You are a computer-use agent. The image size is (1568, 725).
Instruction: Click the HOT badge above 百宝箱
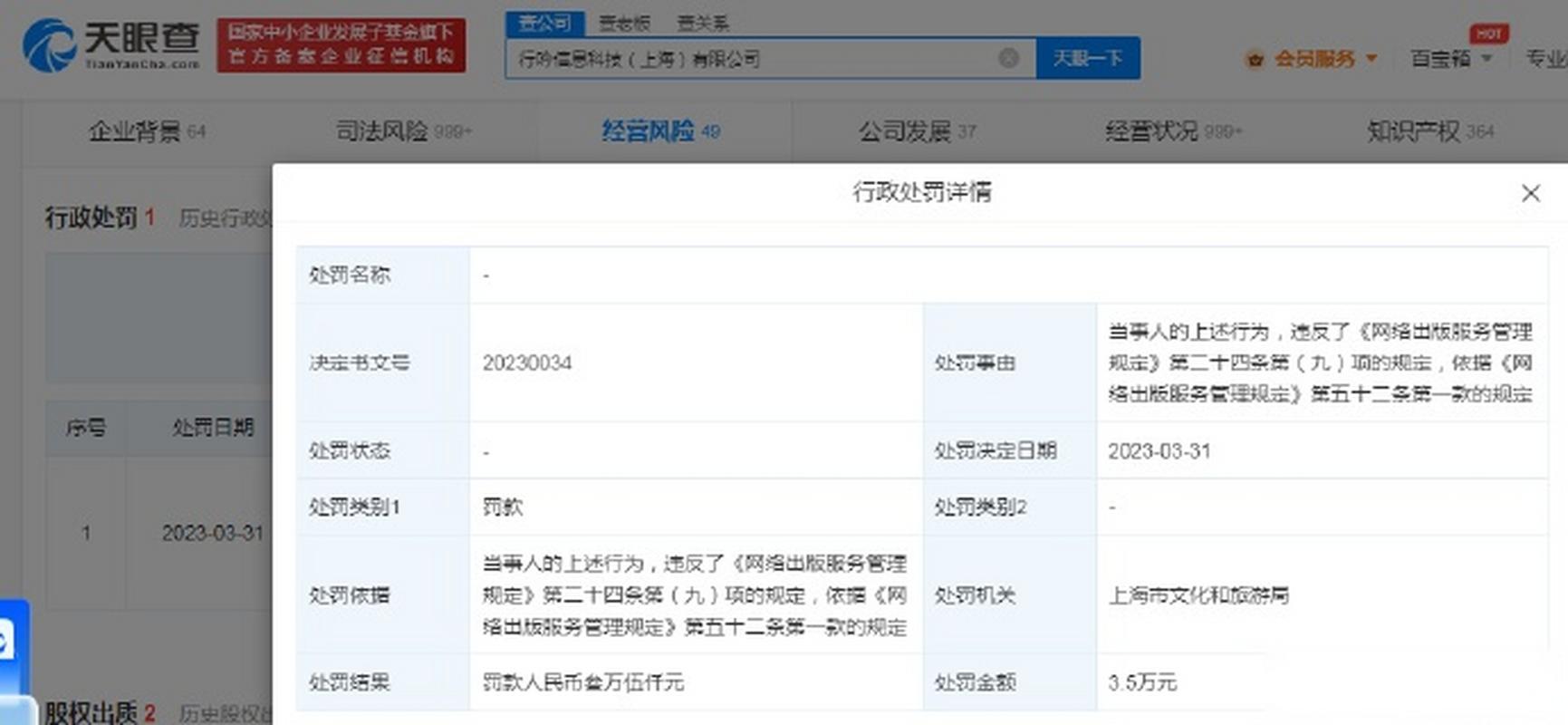coord(1488,34)
